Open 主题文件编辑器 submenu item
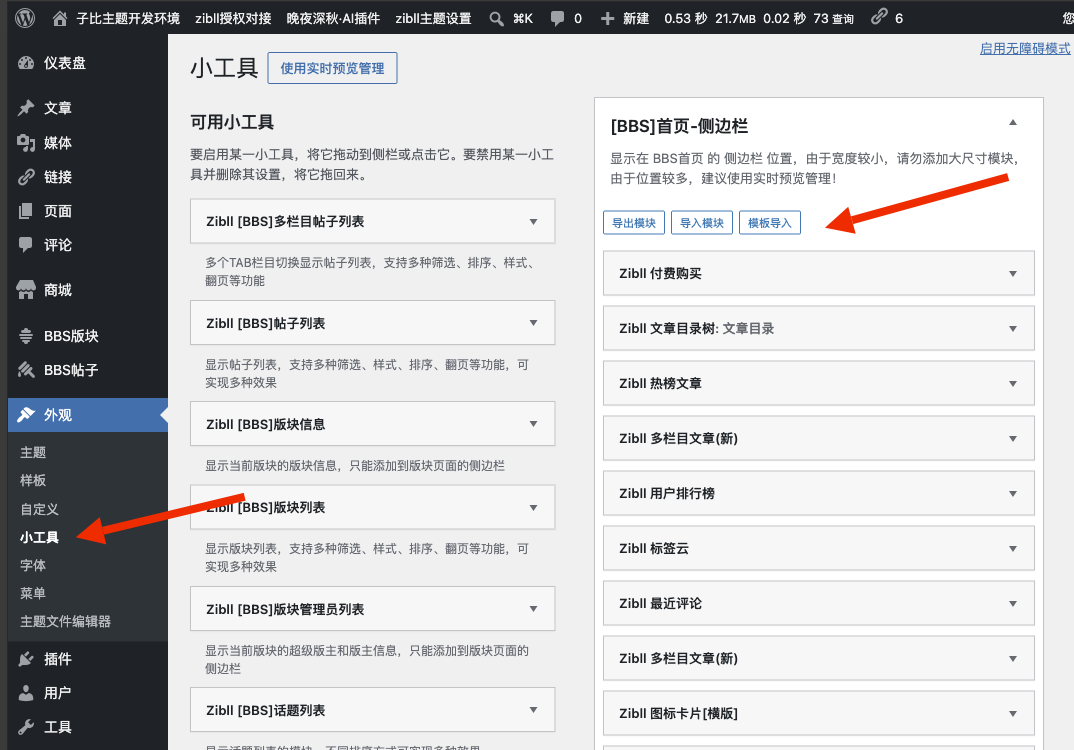This screenshot has height=750, width=1074. coord(65,621)
